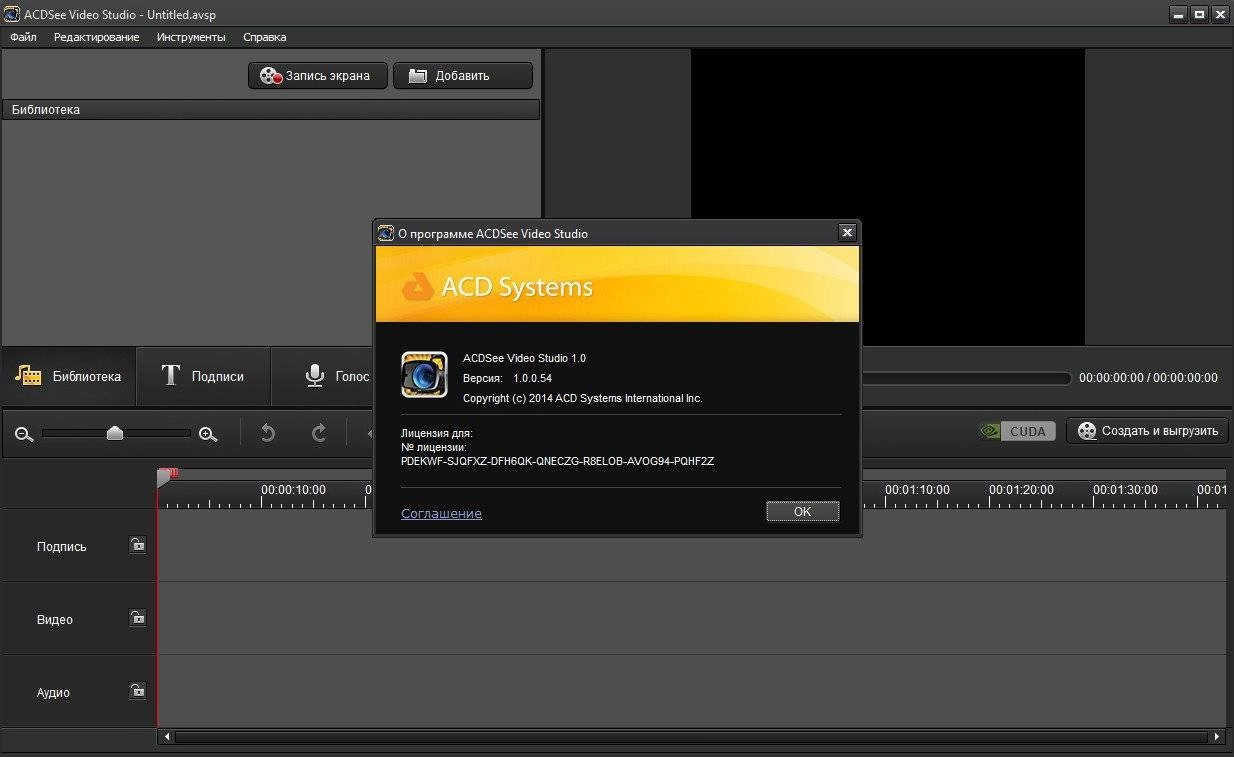Open the Редактирование menu
This screenshot has width=1234, height=757.
point(97,37)
